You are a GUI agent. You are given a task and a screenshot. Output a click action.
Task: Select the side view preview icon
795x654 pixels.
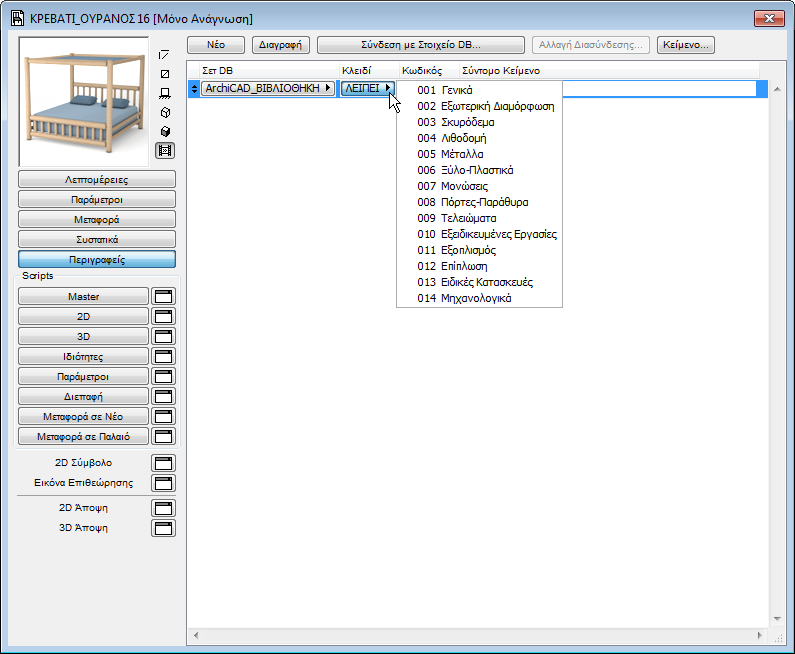coord(164,93)
